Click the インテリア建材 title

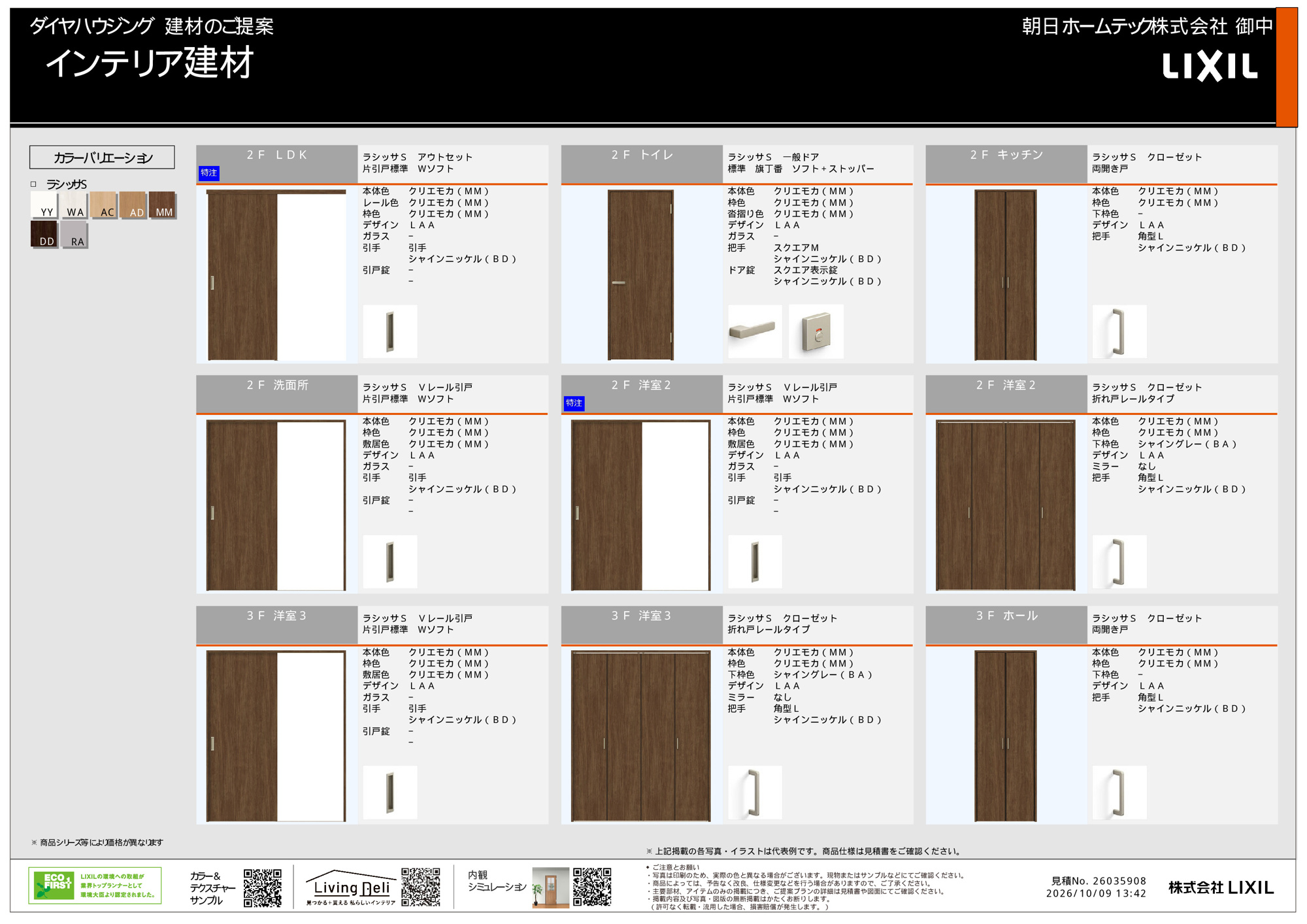pyautogui.click(x=149, y=63)
